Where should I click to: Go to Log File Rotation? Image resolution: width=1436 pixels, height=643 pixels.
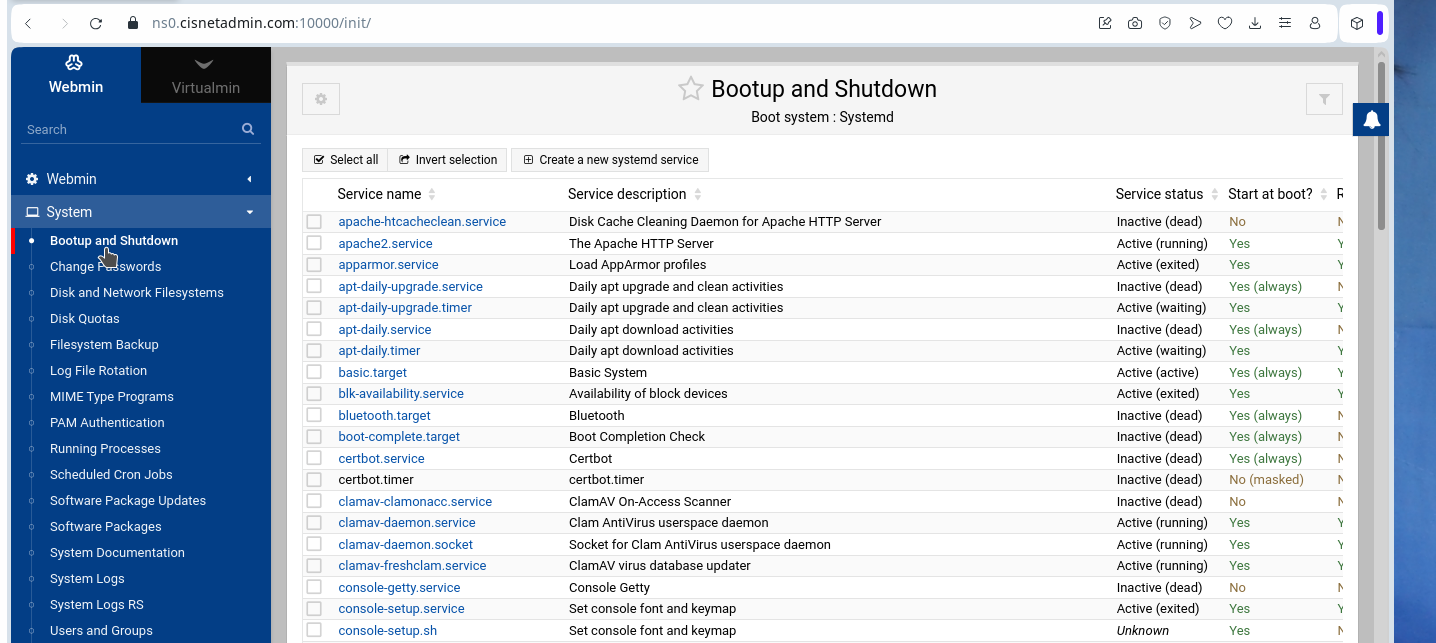point(98,371)
